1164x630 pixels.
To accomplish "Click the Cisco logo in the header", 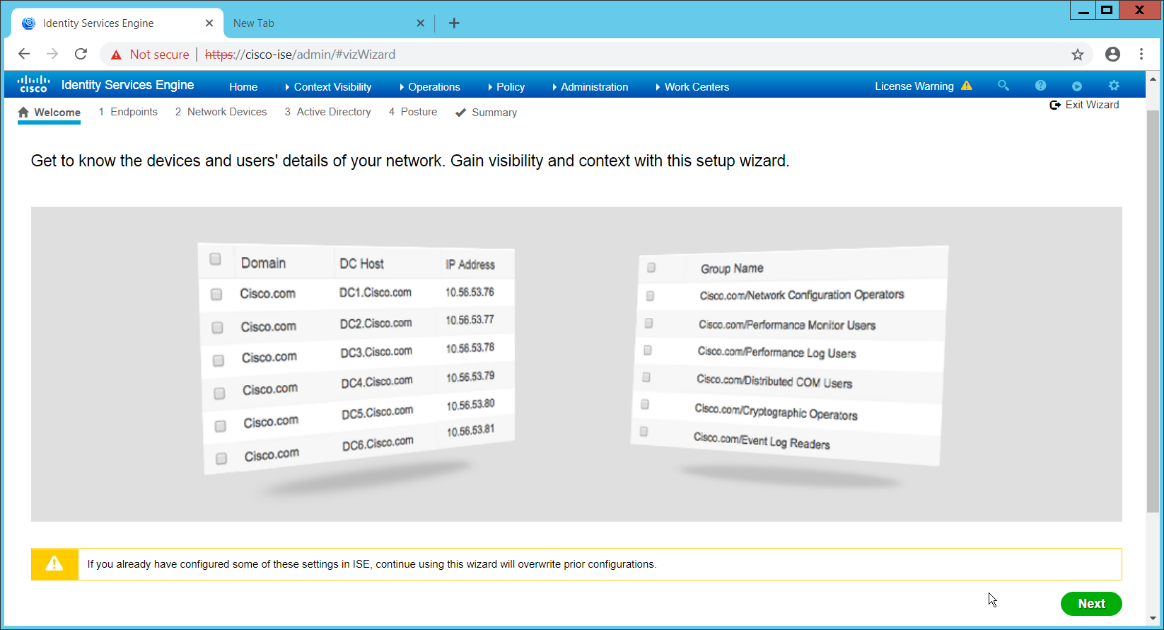I will pyautogui.click(x=33, y=85).
